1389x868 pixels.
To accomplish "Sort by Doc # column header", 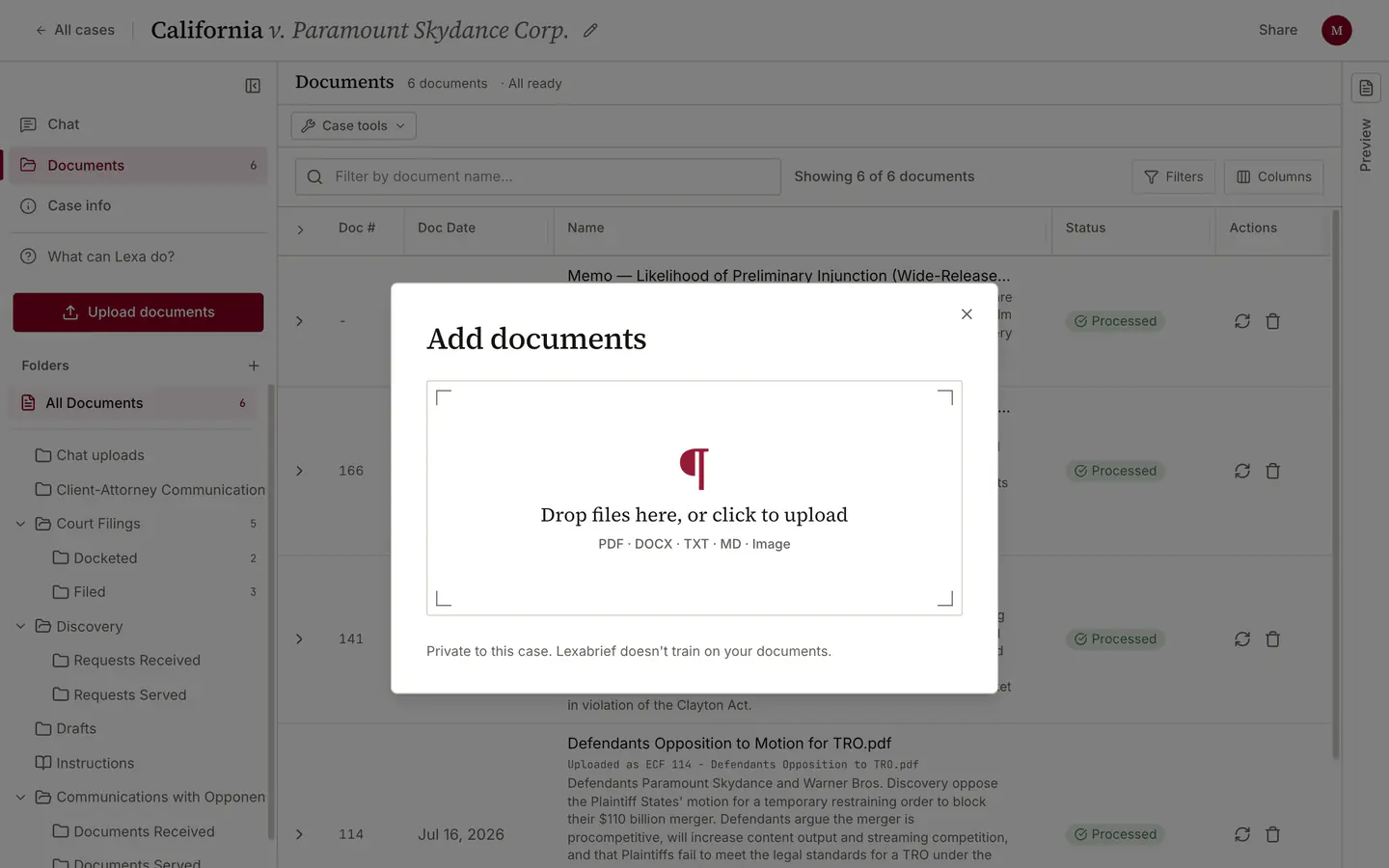I will (x=357, y=229).
